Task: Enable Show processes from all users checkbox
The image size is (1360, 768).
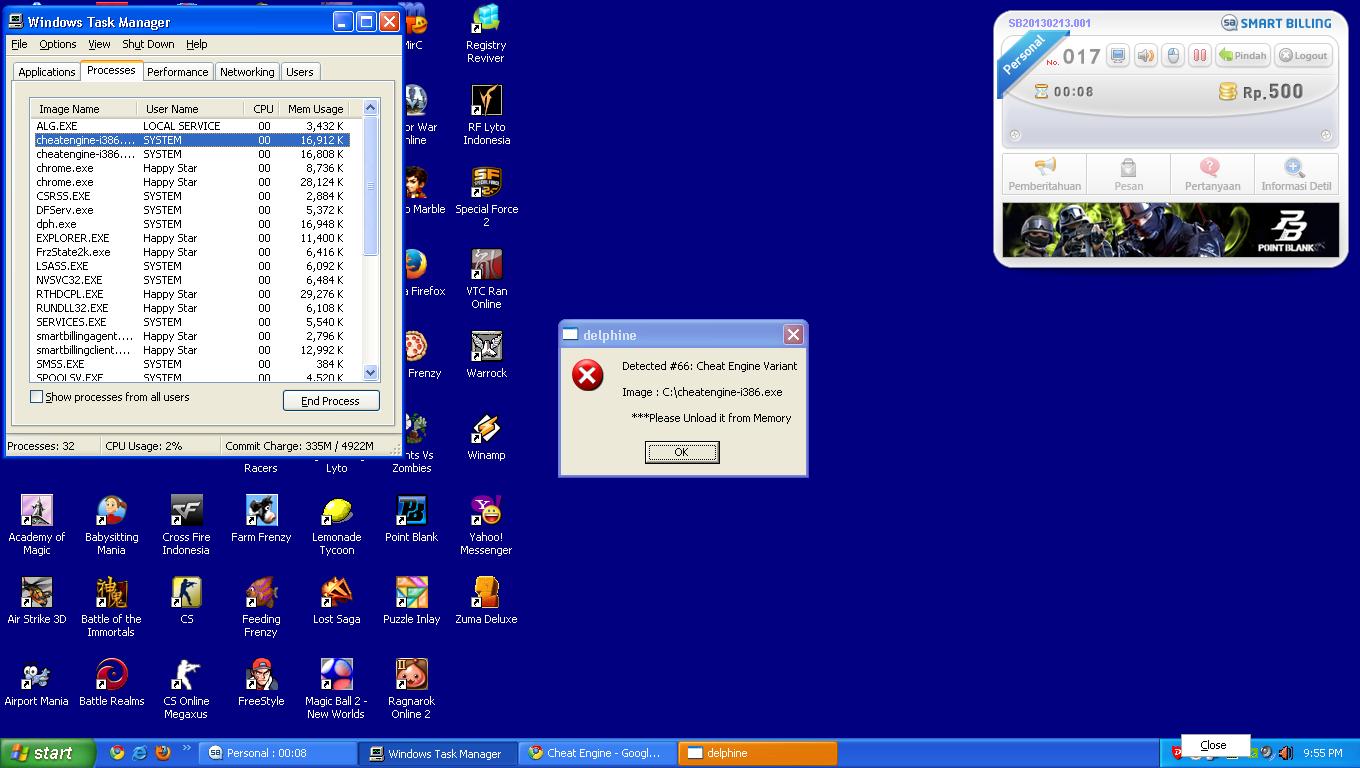Action: (x=37, y=397)
